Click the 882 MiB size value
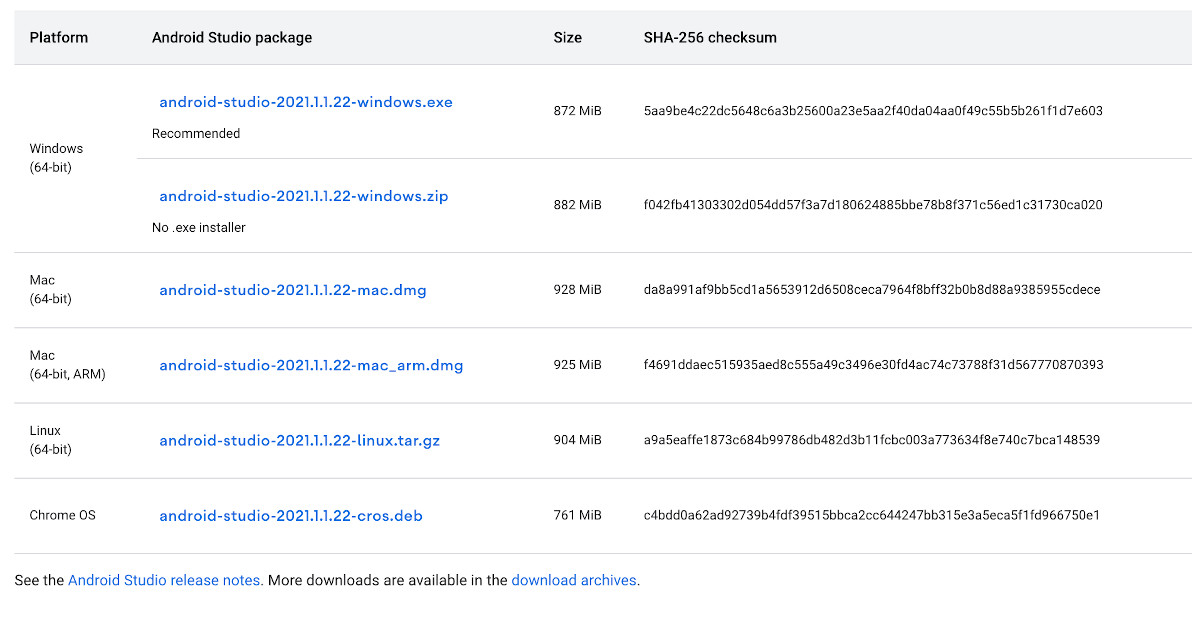1200x618 pixels. 578,205
